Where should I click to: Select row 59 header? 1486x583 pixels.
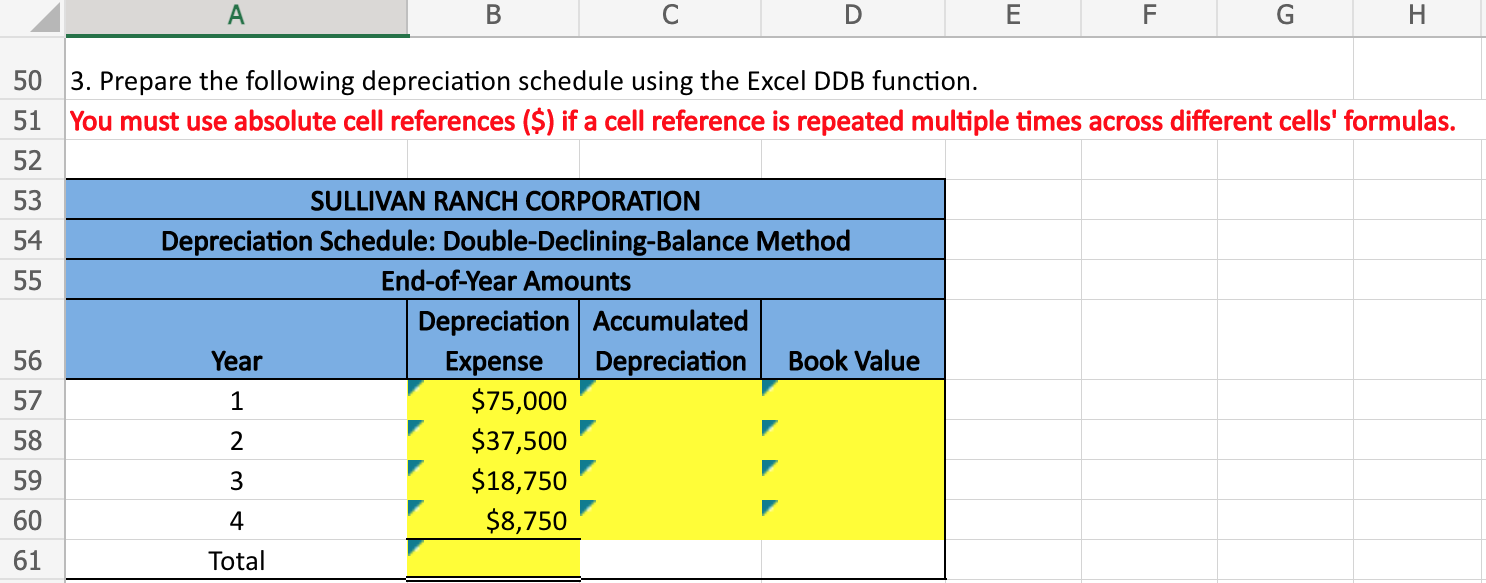coord(32,480)
